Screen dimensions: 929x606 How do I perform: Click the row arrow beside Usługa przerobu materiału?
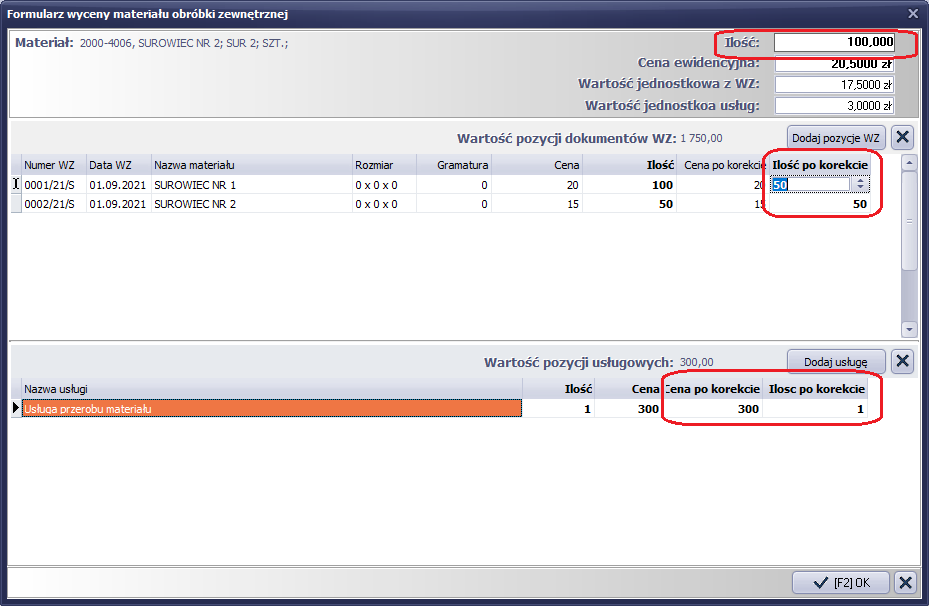click(15, 408)
